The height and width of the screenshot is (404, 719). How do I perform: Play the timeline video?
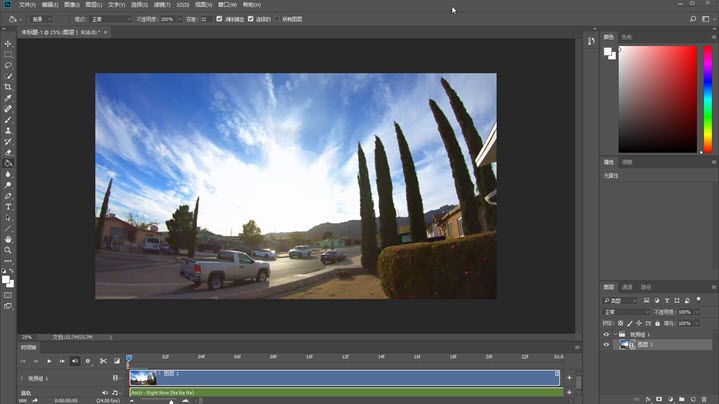click(48, 361)
